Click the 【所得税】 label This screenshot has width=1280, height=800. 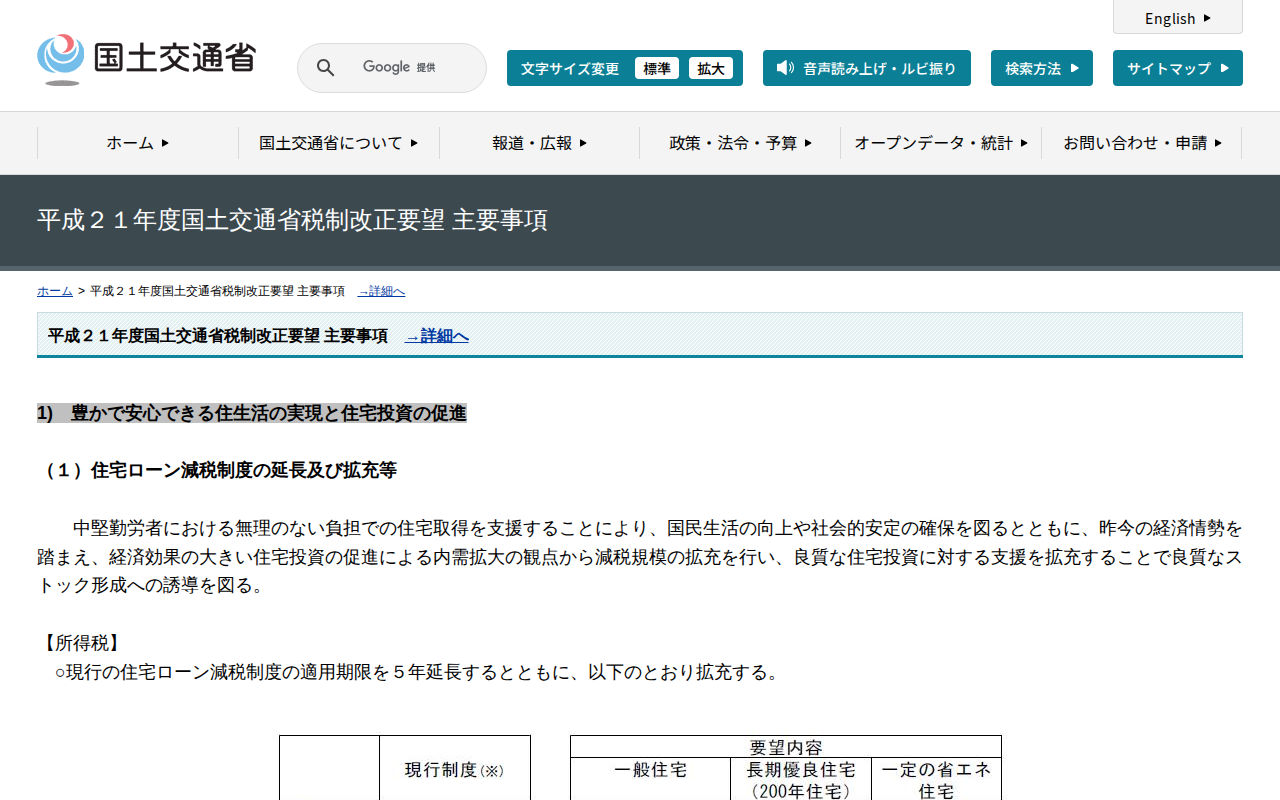coord(81,643)
